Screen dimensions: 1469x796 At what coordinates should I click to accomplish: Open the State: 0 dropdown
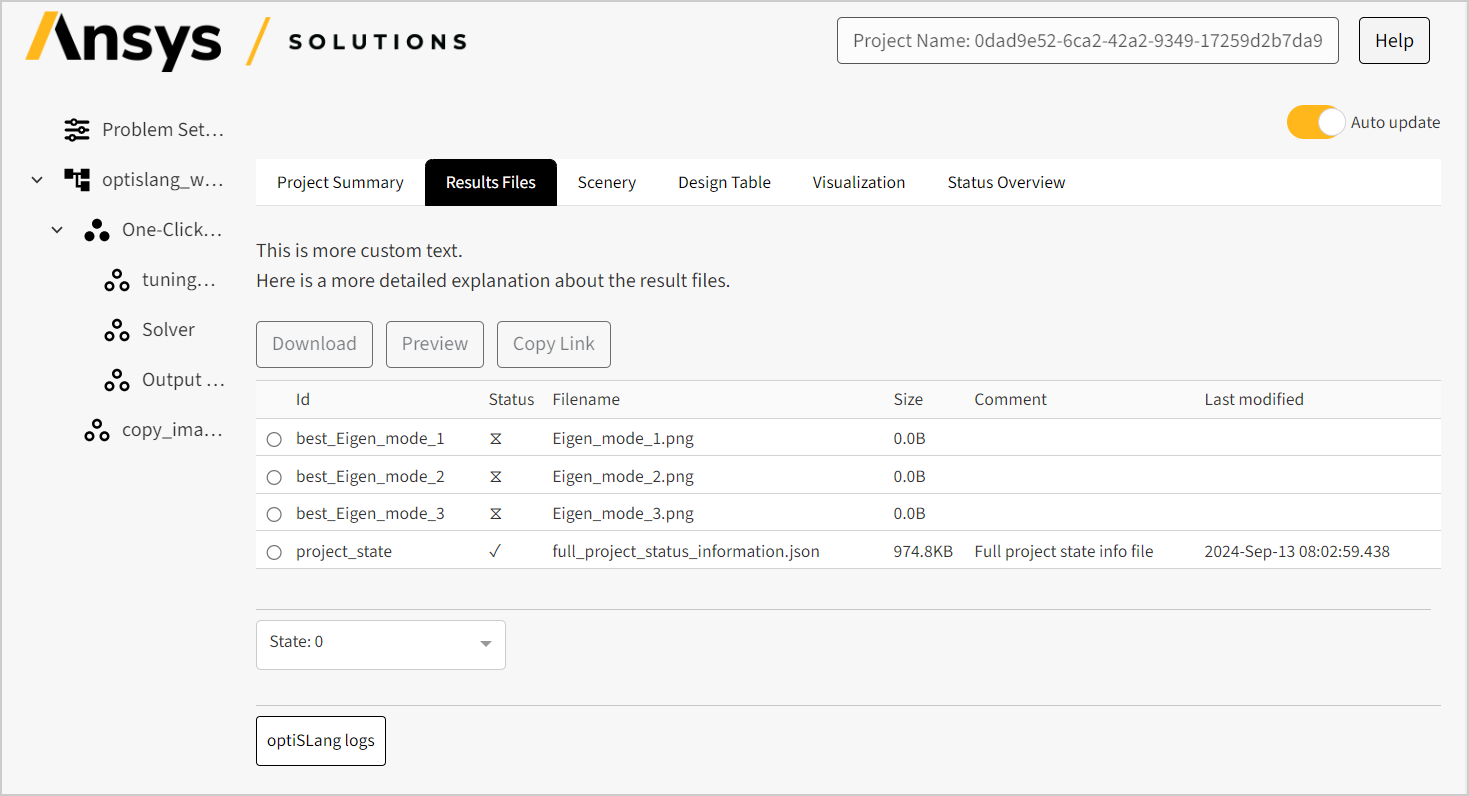coord(381,644)
